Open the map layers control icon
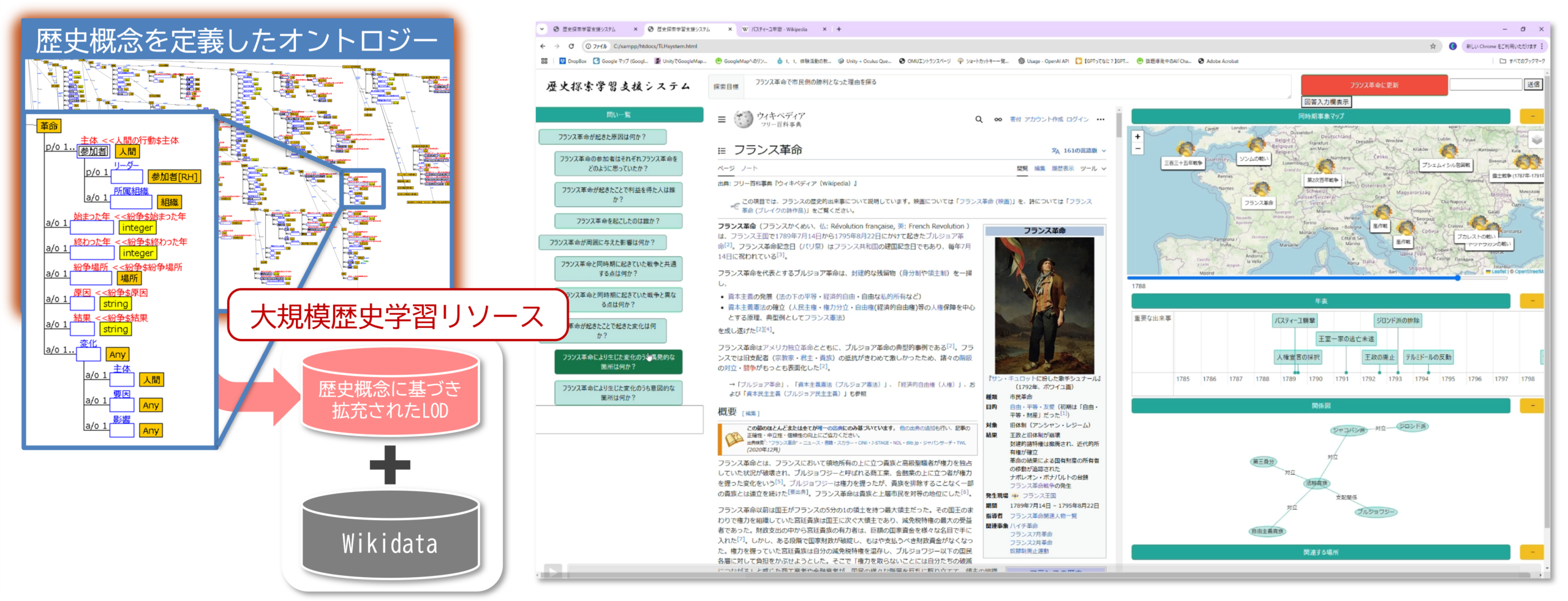The width and height of the screenshot is (1568, 601). pyautogui.click(x=1536, y=140)
